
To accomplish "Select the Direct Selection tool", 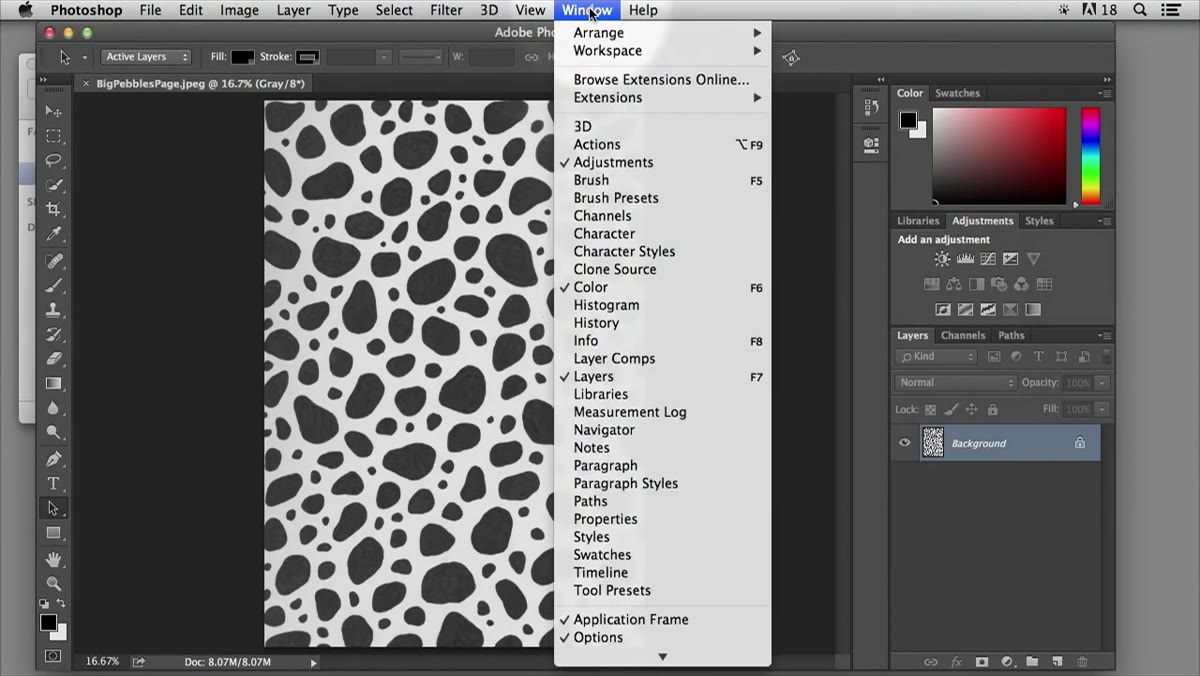I will click(54, 508).
